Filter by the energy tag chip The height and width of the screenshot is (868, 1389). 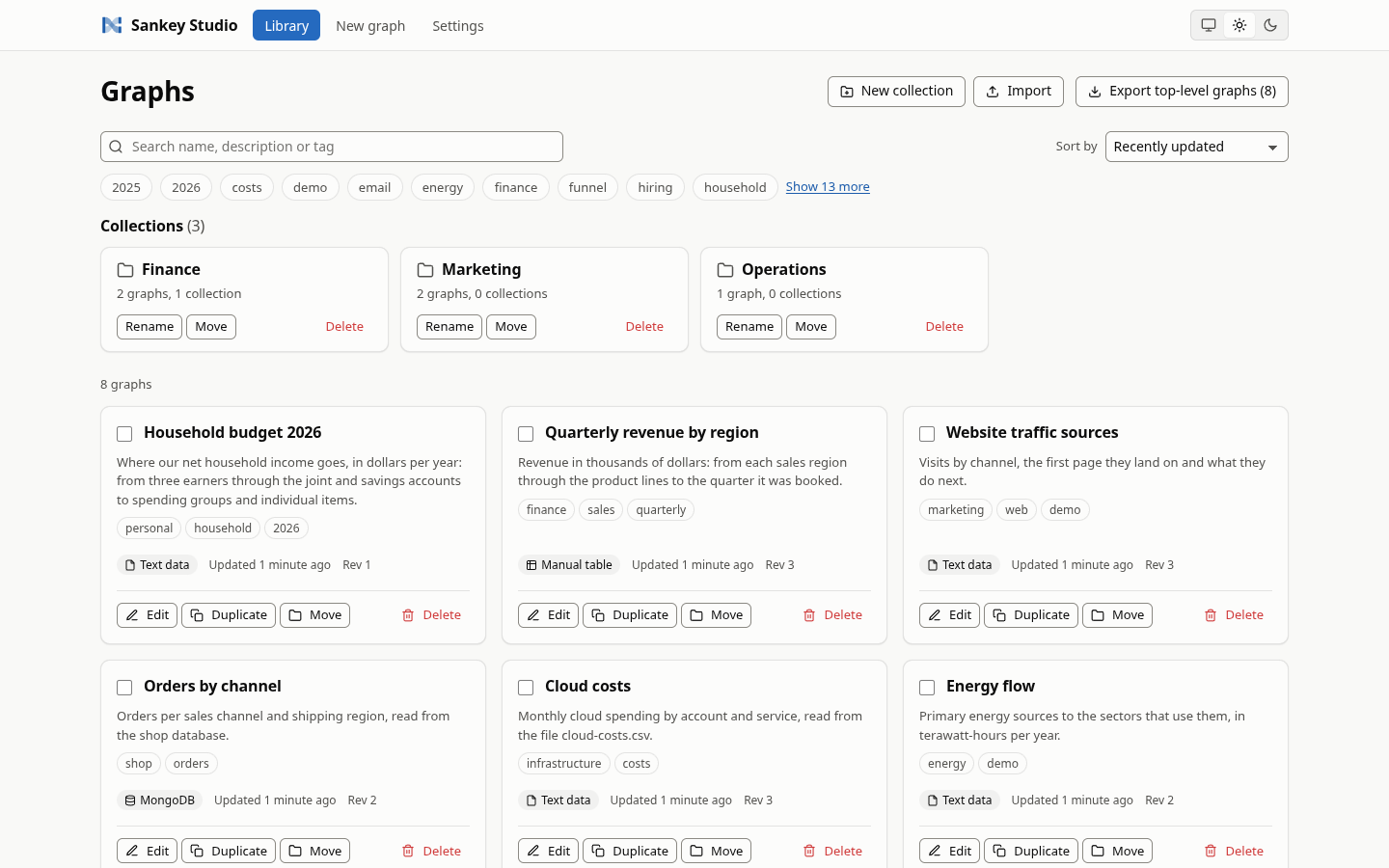pyautogui.click(x=443, y=187)
